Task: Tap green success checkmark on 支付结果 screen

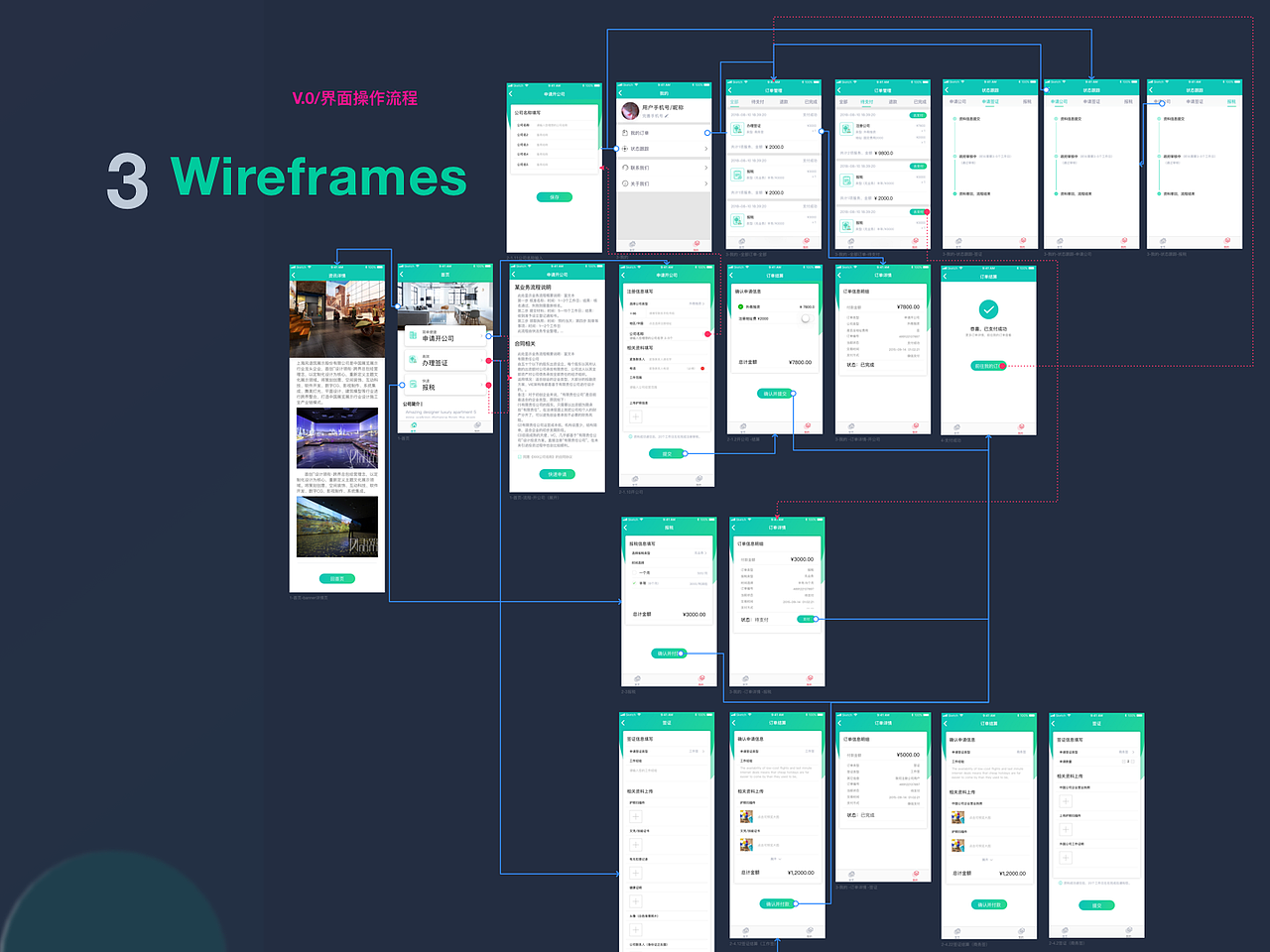Action: tap(988, 309)
